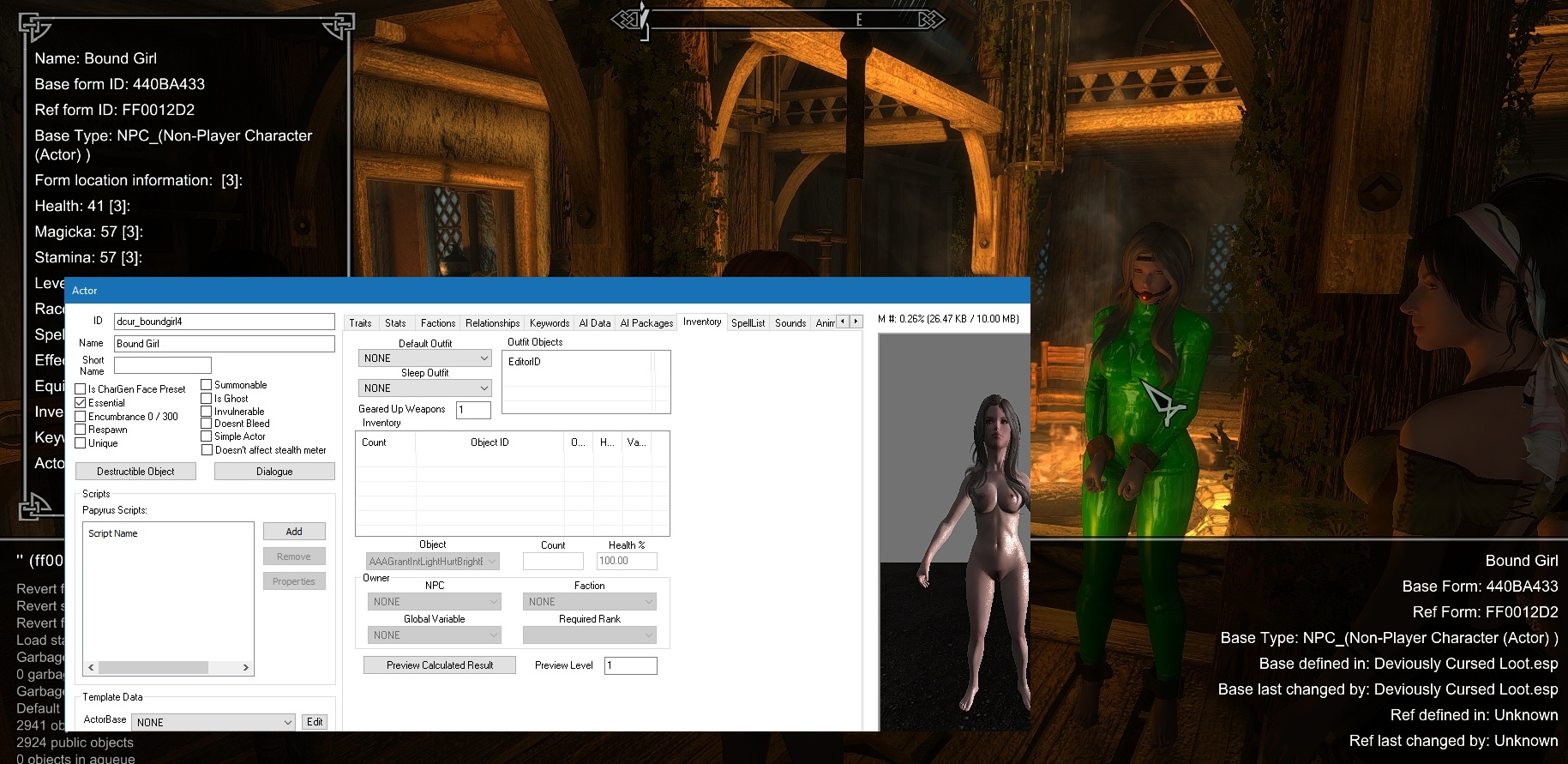
Task: Open the Sleep Outfit dropdown
Action: point(425,388)
